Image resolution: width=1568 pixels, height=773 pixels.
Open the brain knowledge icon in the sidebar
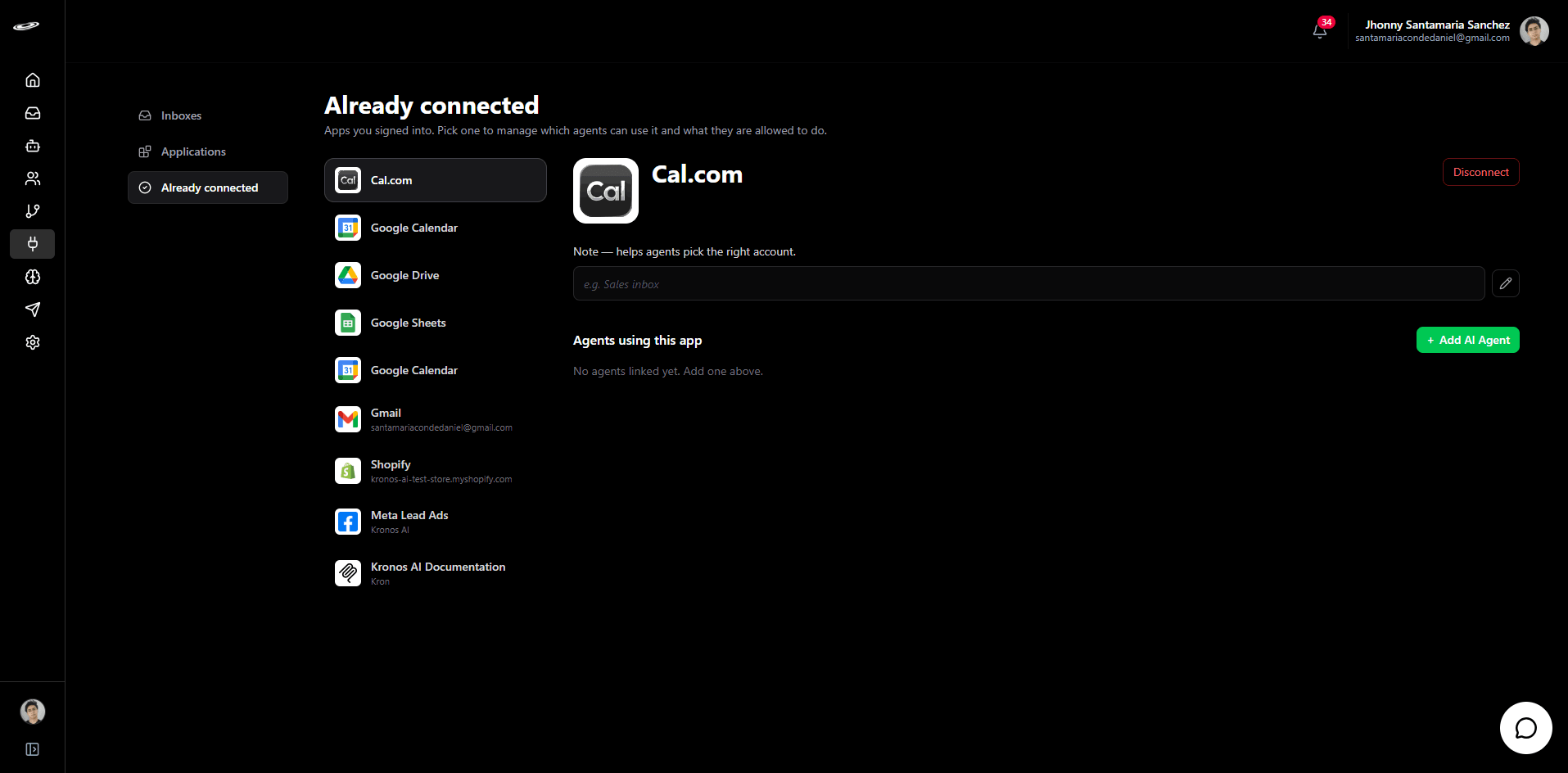click(x=33, y=277)
